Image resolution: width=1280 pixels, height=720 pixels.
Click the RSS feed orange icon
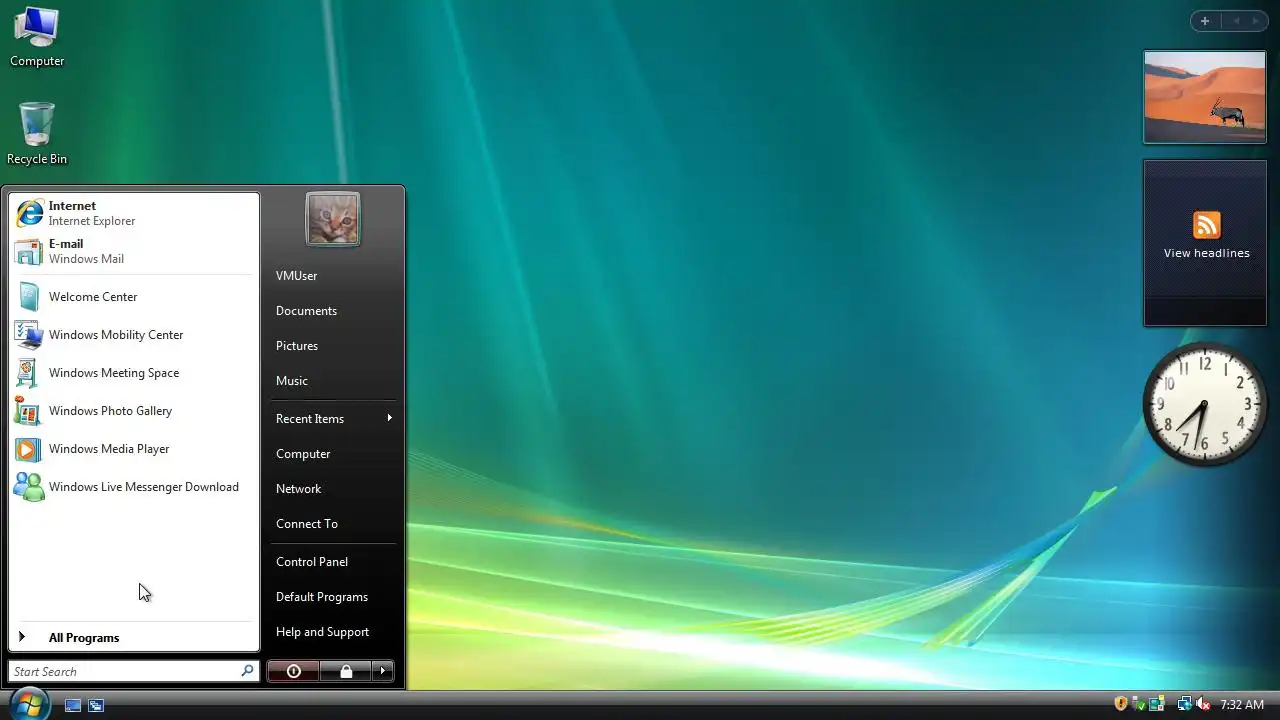tap(1206, 225)
